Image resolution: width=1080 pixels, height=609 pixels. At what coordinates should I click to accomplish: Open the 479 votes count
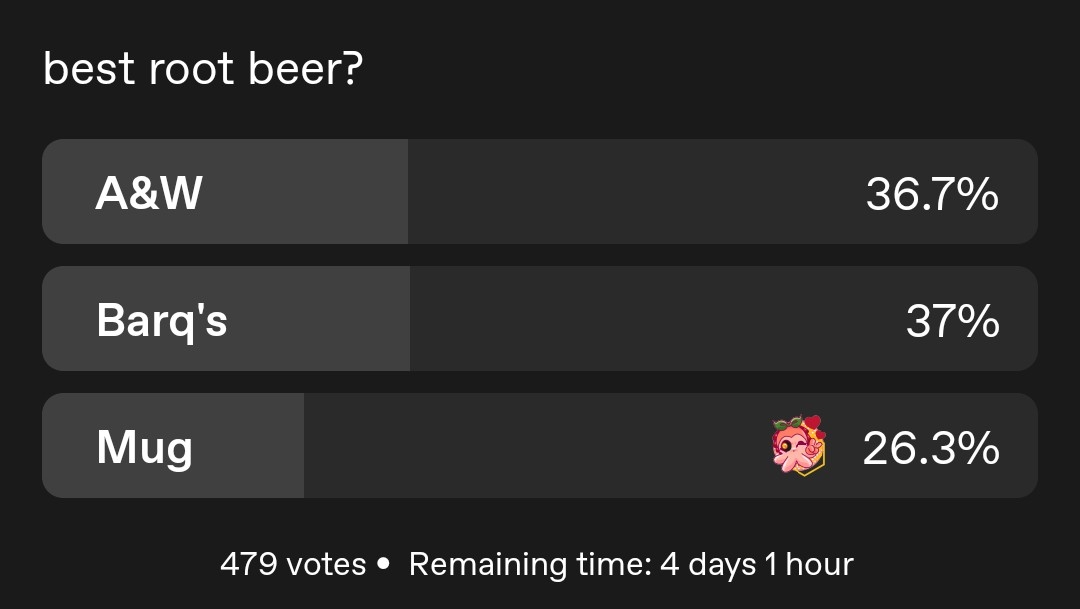tap(293, 564)
